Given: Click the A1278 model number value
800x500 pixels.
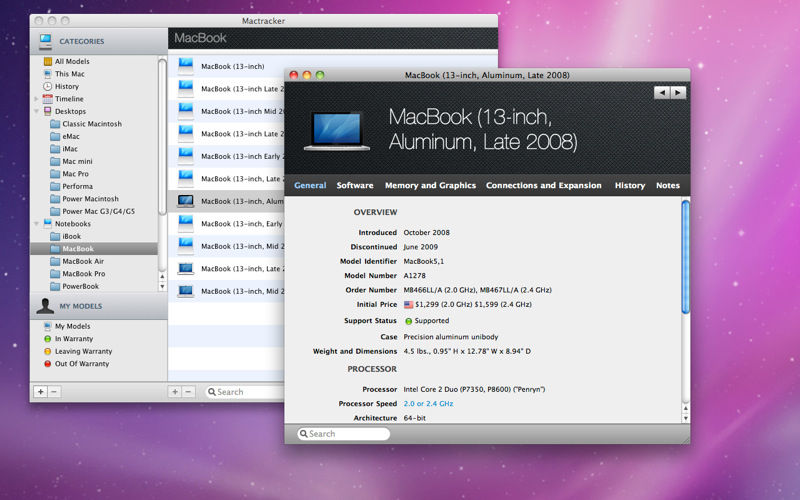Looking at the screenshot, I should click(x=414, y=276).
